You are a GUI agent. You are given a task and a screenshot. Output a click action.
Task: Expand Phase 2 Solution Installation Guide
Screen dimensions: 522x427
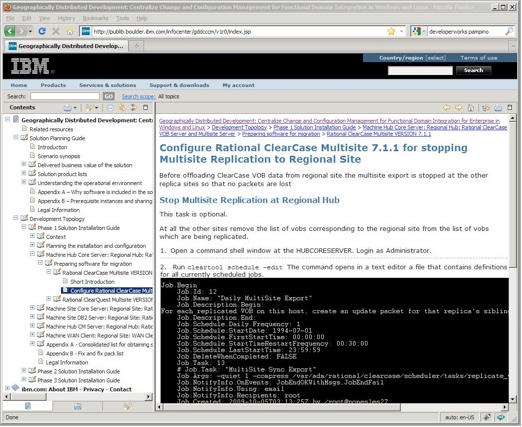pyautogui.click(x=24, y=371)
